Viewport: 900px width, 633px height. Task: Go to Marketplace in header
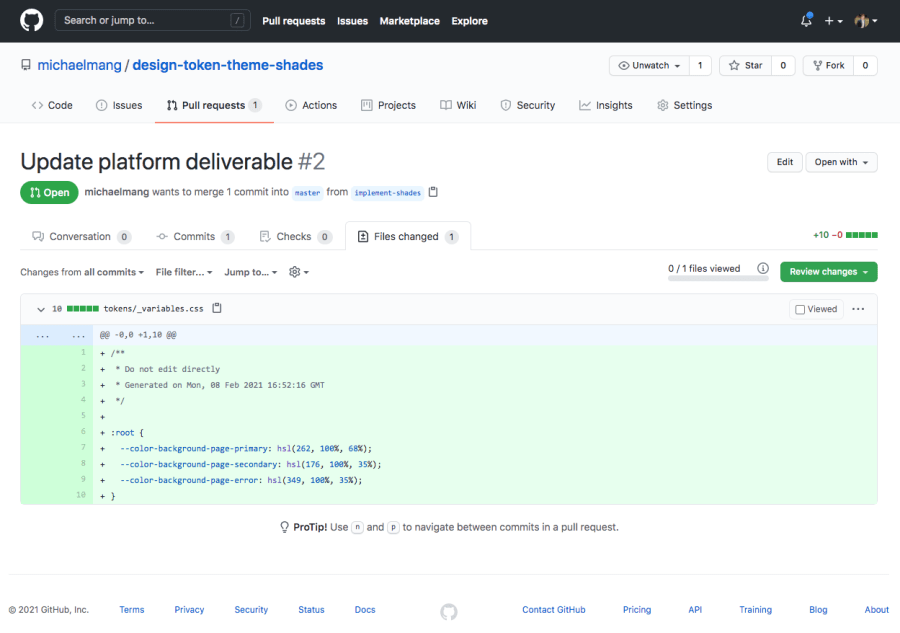[409, 21]
